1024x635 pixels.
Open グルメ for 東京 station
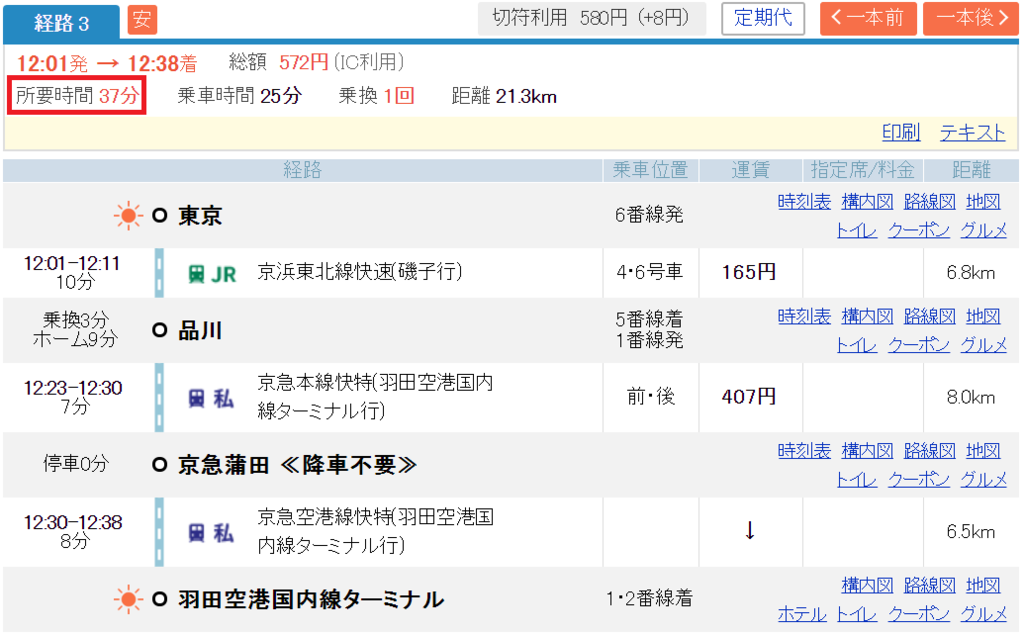tap(984, 231)
